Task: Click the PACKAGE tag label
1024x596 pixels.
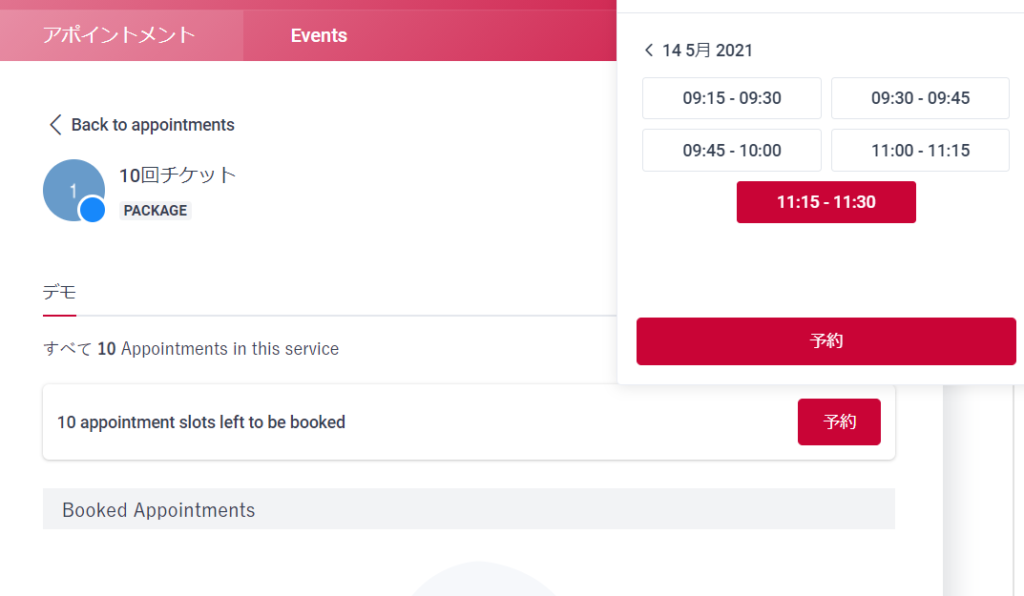Action: [155, 210]
